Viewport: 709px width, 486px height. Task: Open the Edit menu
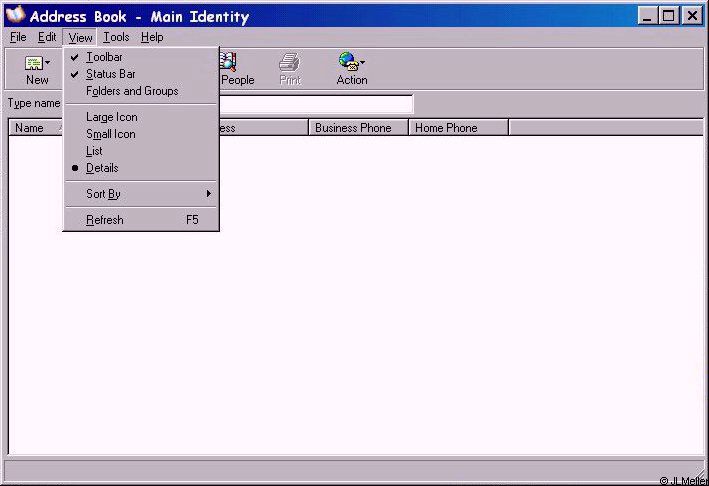(x=47, y=38)
